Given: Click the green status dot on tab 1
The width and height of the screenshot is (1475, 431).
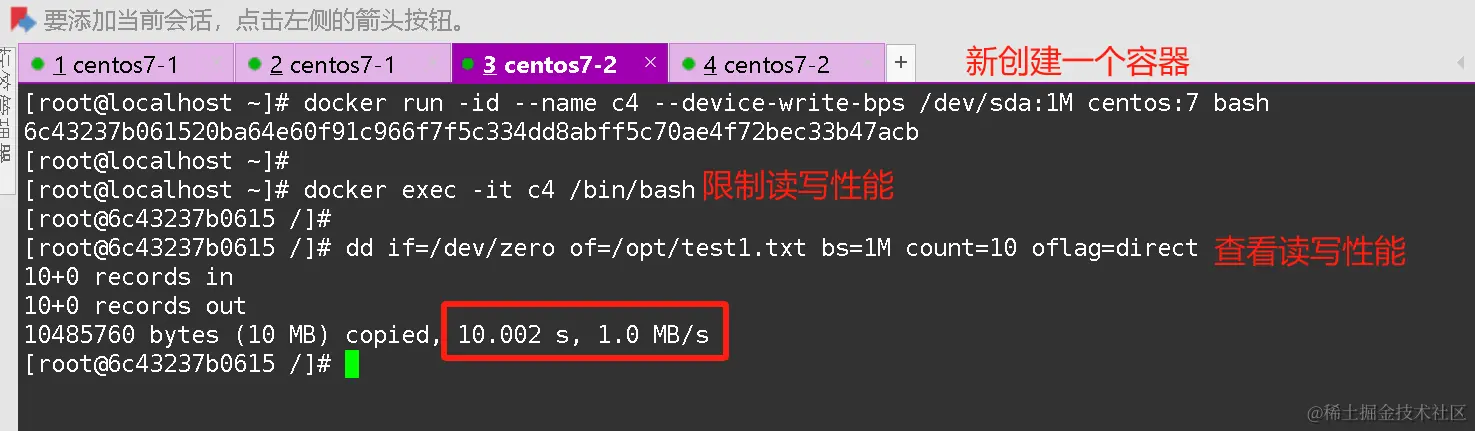Looking at the screenshot, I should tap(38, 64).
